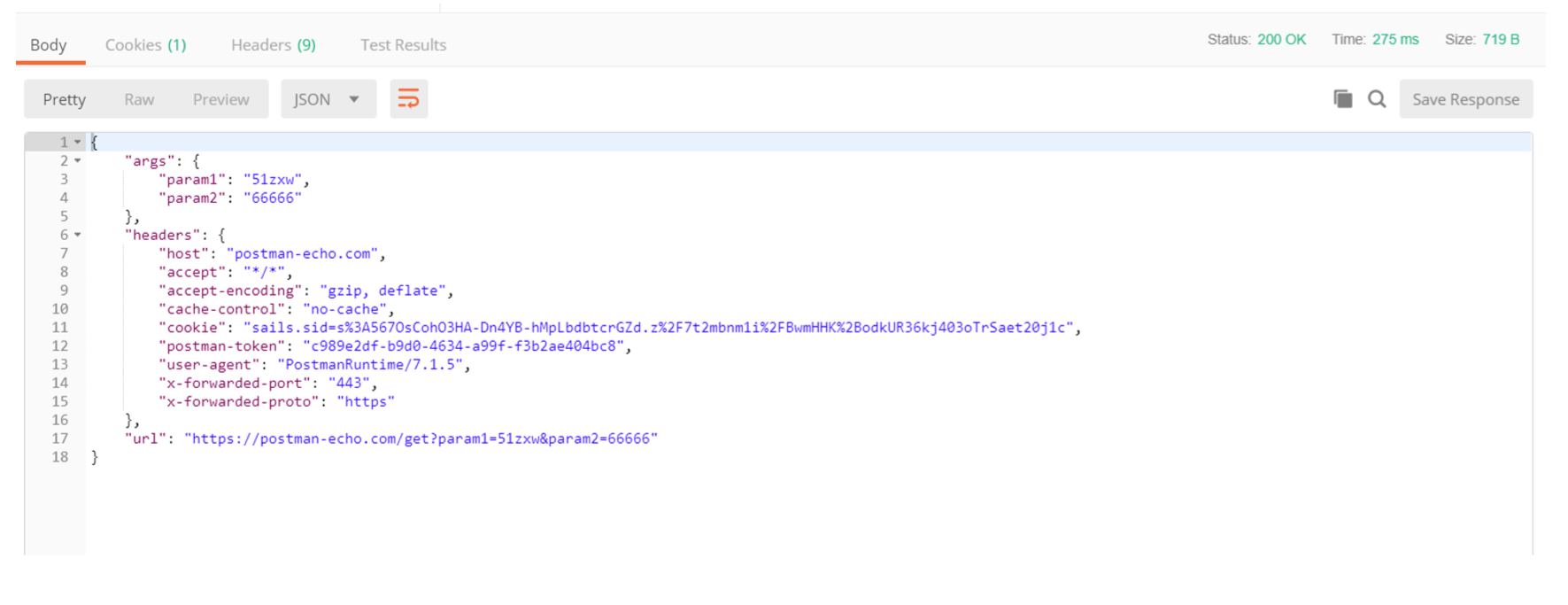Open the JSON format dropdown

(x=328, y=99)
